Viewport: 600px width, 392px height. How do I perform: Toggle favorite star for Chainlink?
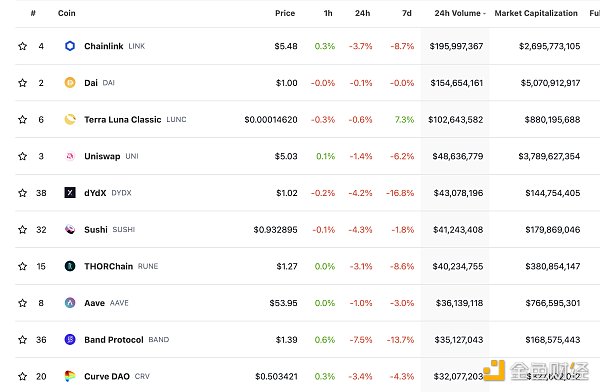23,46
